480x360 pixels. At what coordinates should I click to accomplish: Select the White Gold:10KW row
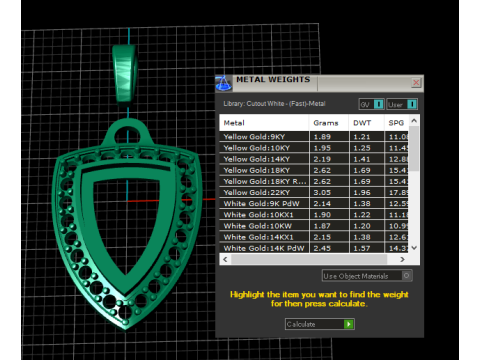click(x=314, y=226)
